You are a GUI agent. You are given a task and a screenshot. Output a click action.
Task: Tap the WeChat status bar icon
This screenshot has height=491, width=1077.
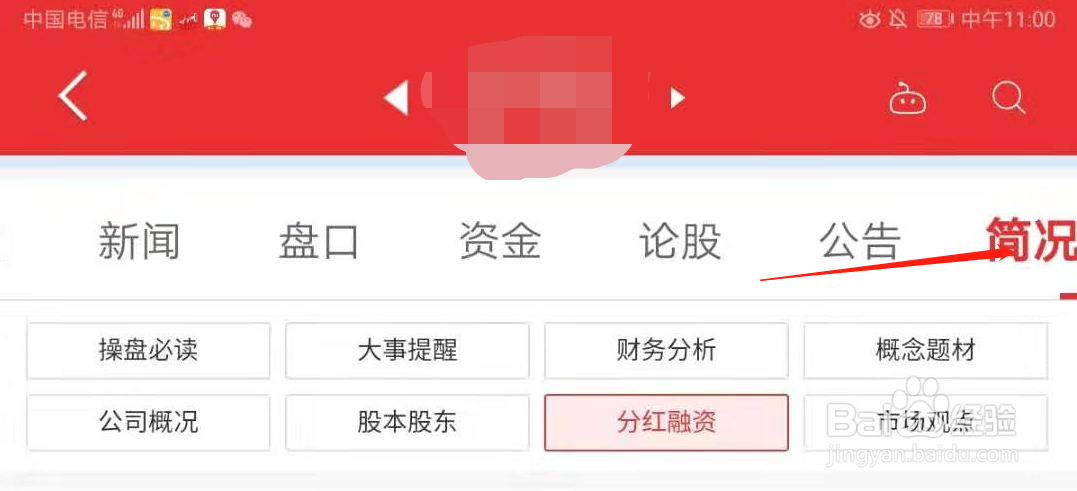(241, 19)
